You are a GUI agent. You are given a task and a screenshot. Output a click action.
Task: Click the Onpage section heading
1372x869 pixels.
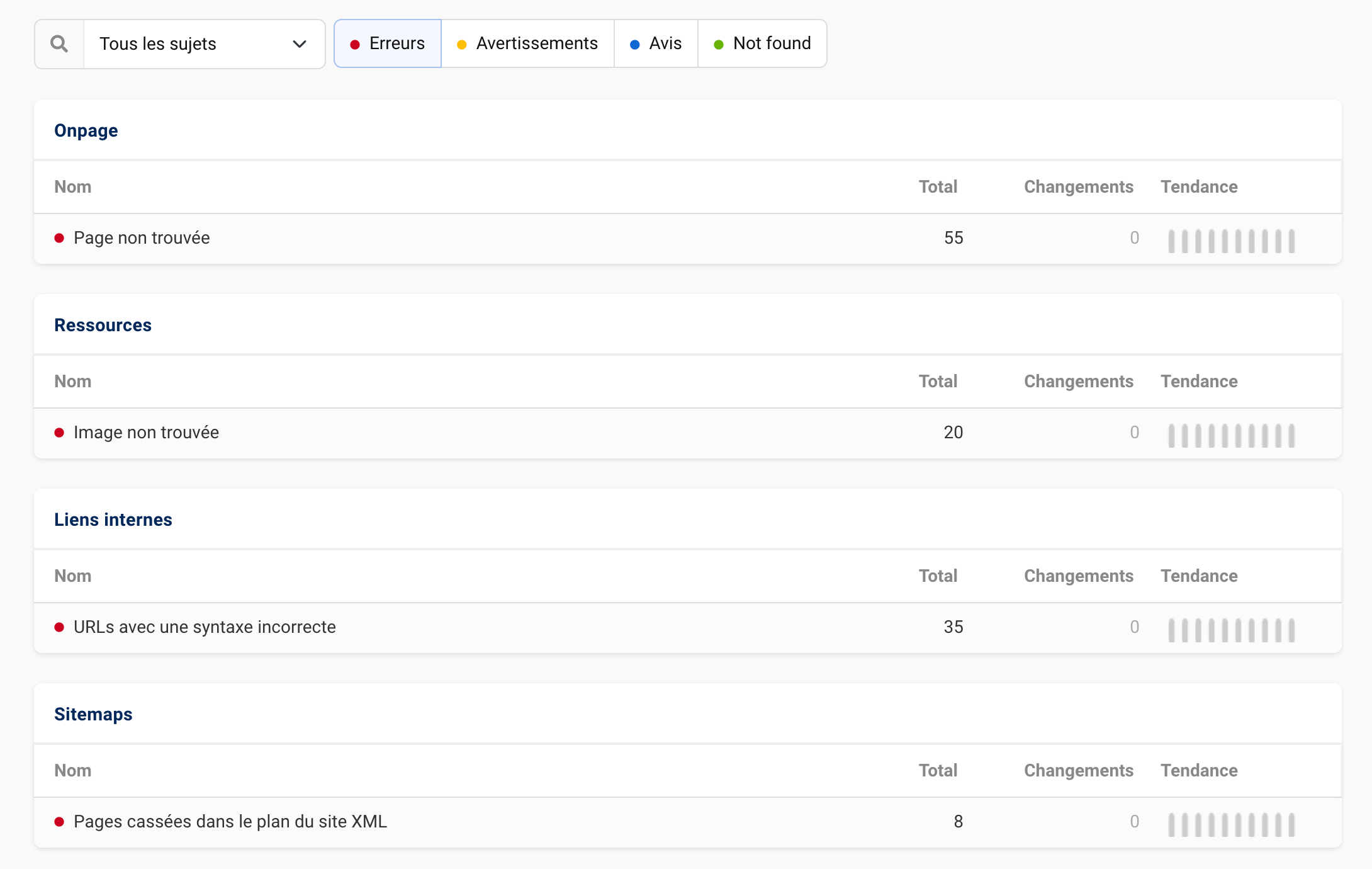[x=86, y=130]
